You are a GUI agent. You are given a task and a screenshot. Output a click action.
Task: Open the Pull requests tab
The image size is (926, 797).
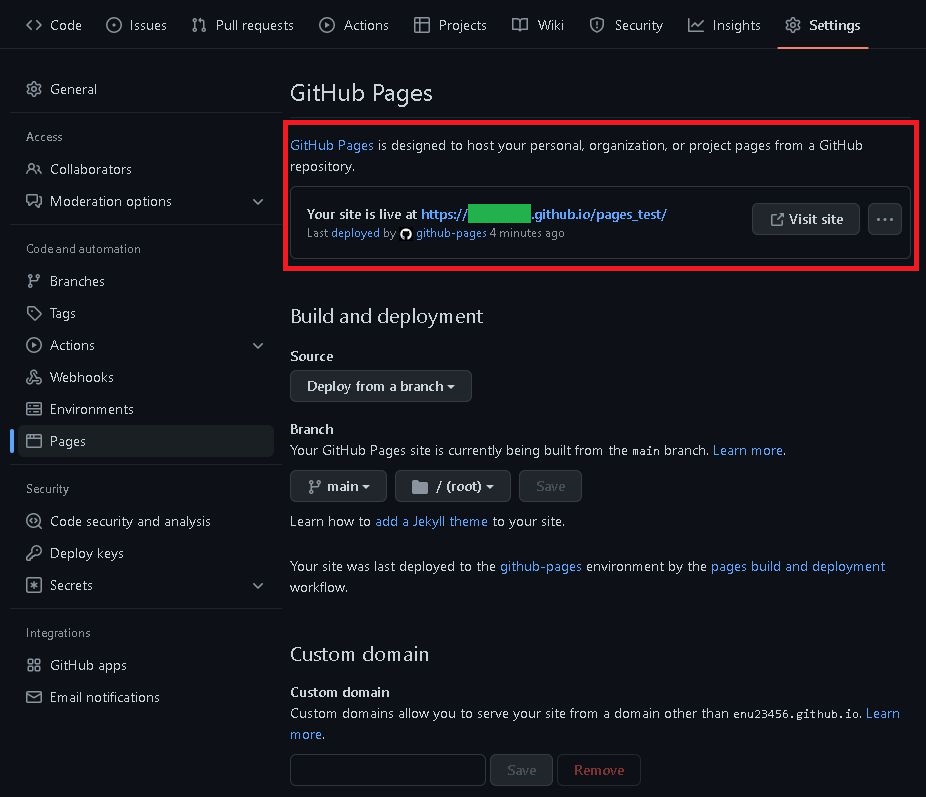coord(243,25)
